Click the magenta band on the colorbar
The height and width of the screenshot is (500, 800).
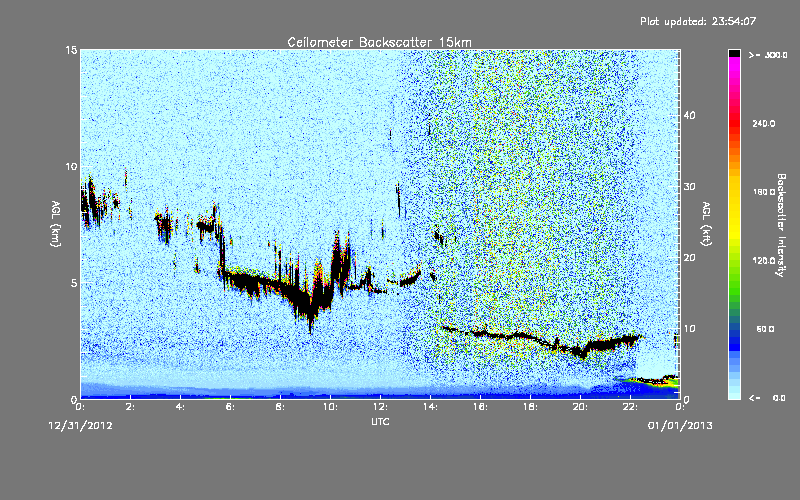click(x=734, y=66)
